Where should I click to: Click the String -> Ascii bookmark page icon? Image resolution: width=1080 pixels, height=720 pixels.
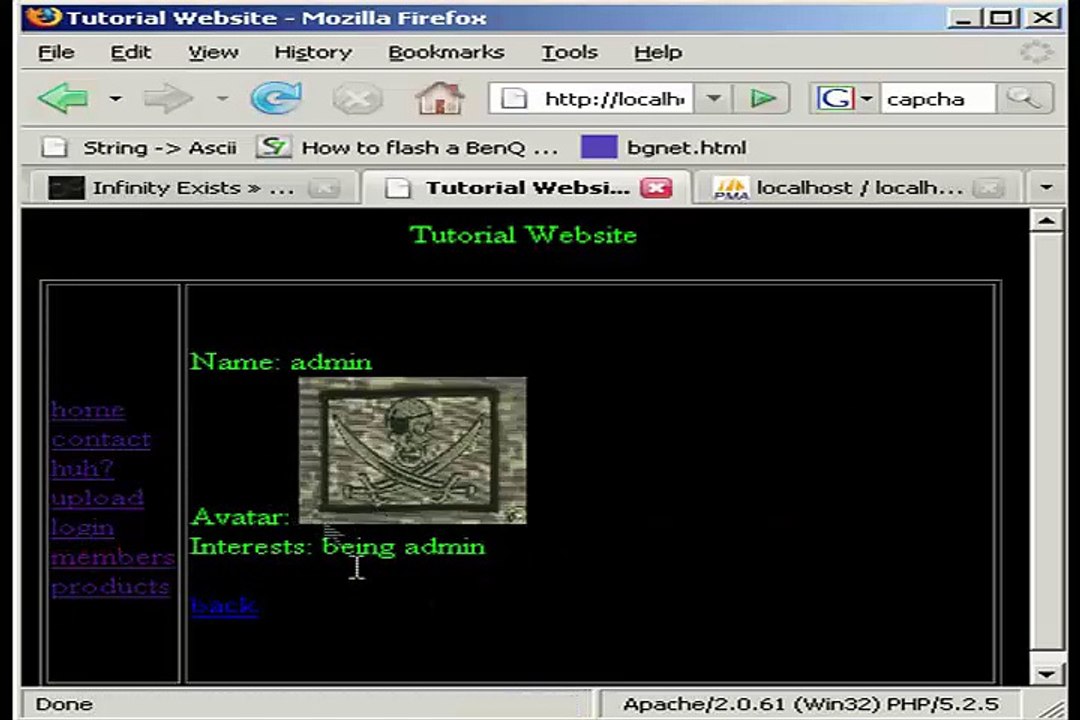54,147
